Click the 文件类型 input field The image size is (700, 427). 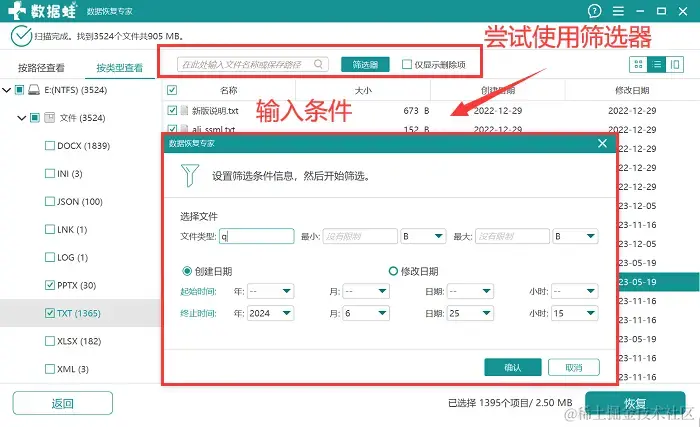[x=257, y=236]
